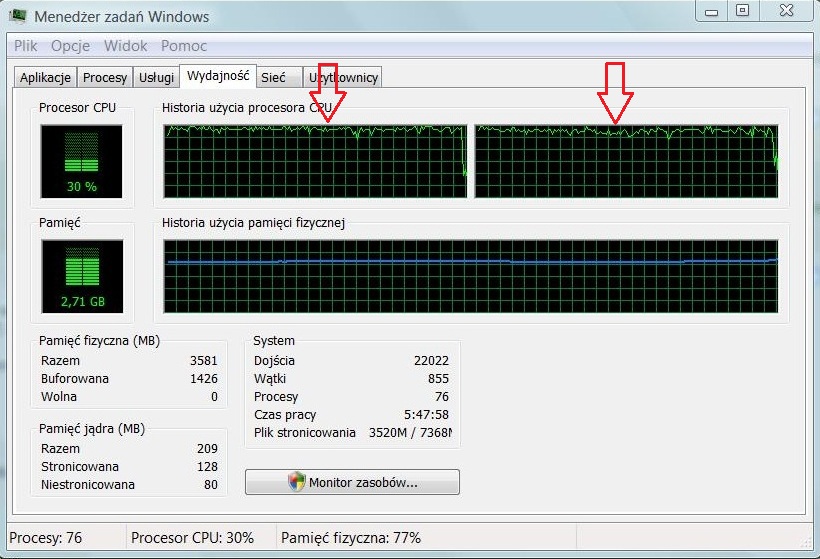Click the Dojścia value 22022
The width and height of the screenshot is (820, 559).
pyautogui.click(x=431, y=361)
